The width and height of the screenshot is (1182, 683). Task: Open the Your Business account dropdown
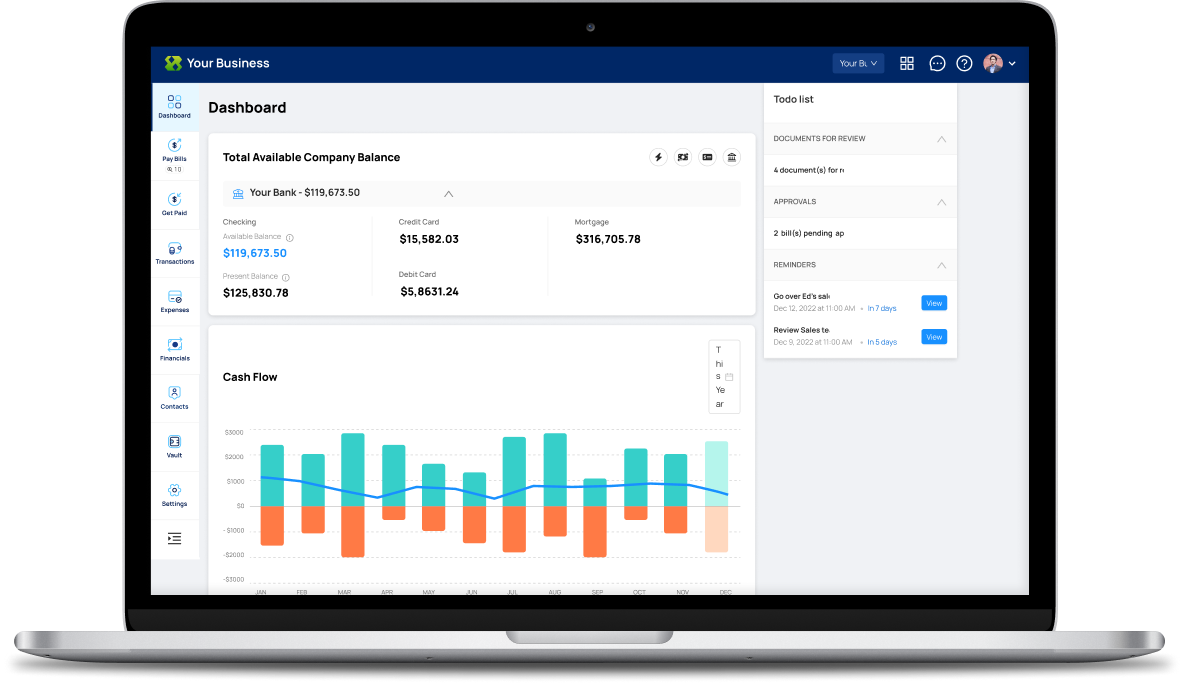pyautogui.click(x=858, y=63)
